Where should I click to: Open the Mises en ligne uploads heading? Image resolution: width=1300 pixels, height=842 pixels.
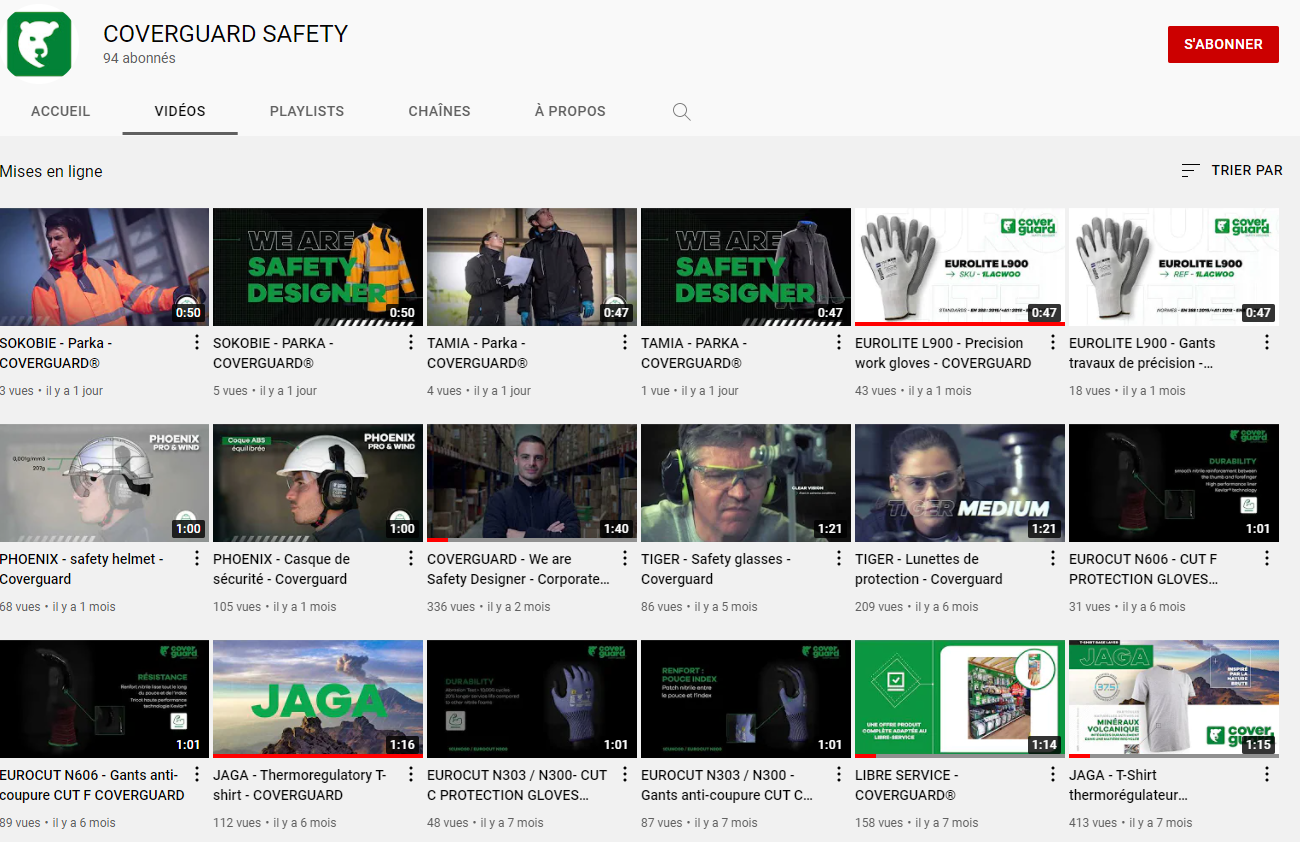tap(51, 171)
